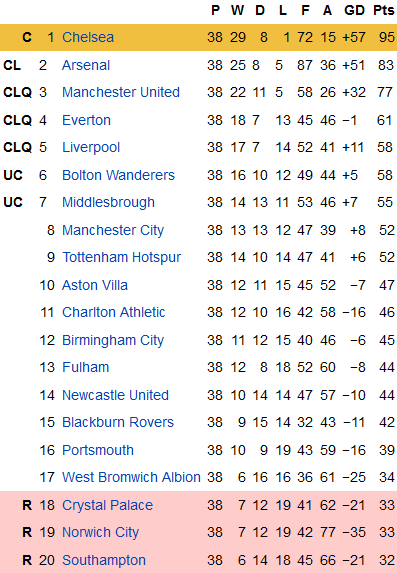The height and width of the screenshot is (573, 397).
Task: Open the Birmingham City link
Action: 113,341
